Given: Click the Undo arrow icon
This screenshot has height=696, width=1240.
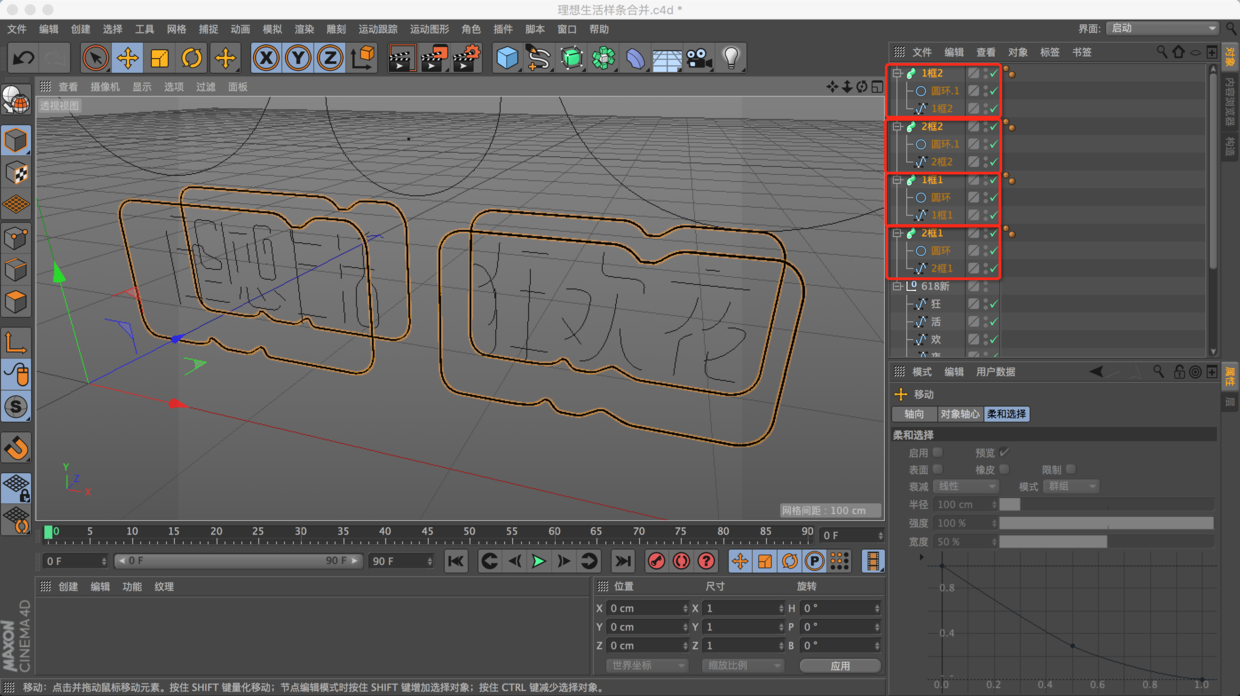Looking at the screenshot, I should (23, 58).
